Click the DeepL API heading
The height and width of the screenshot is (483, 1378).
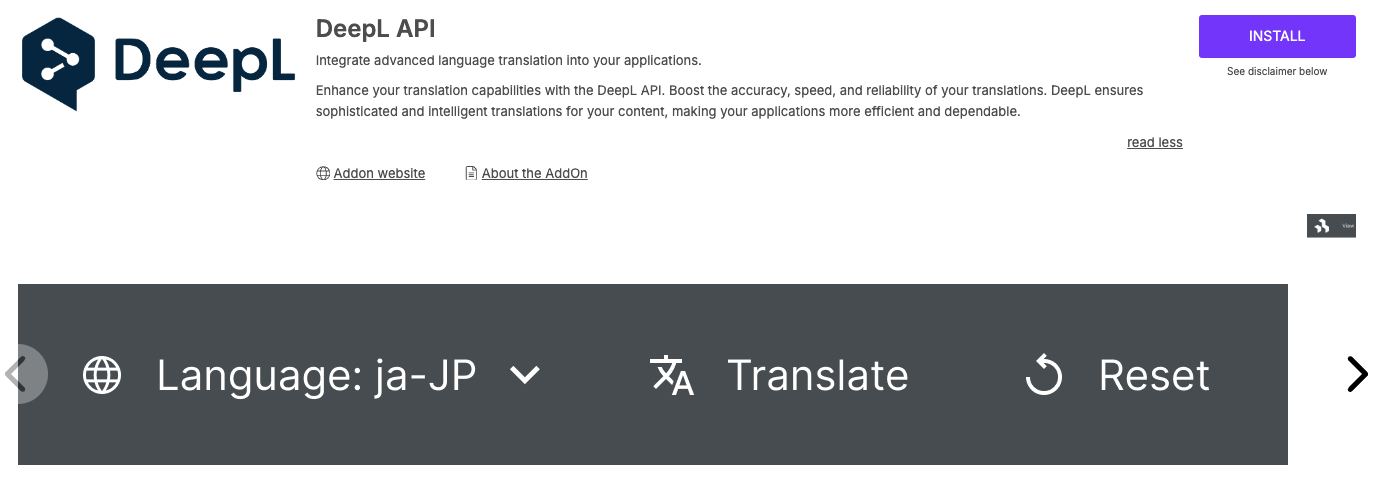[375, 28]
